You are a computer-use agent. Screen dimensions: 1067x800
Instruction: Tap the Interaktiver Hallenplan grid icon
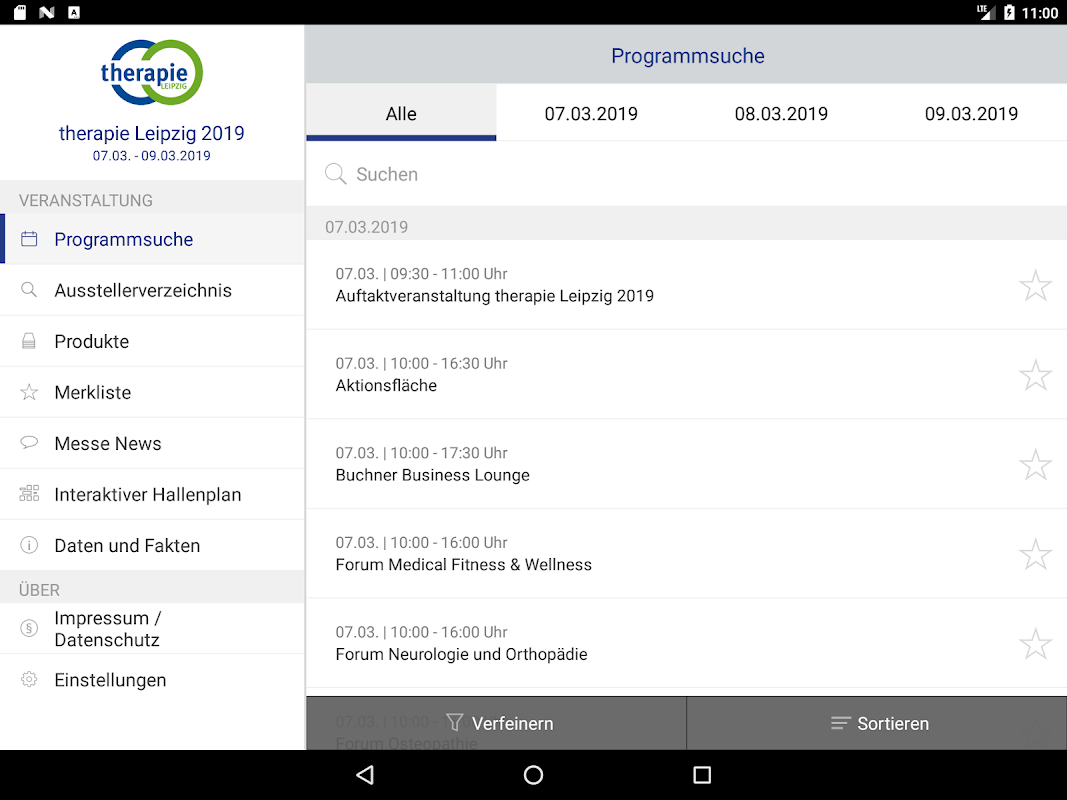(x=29, y=494)
